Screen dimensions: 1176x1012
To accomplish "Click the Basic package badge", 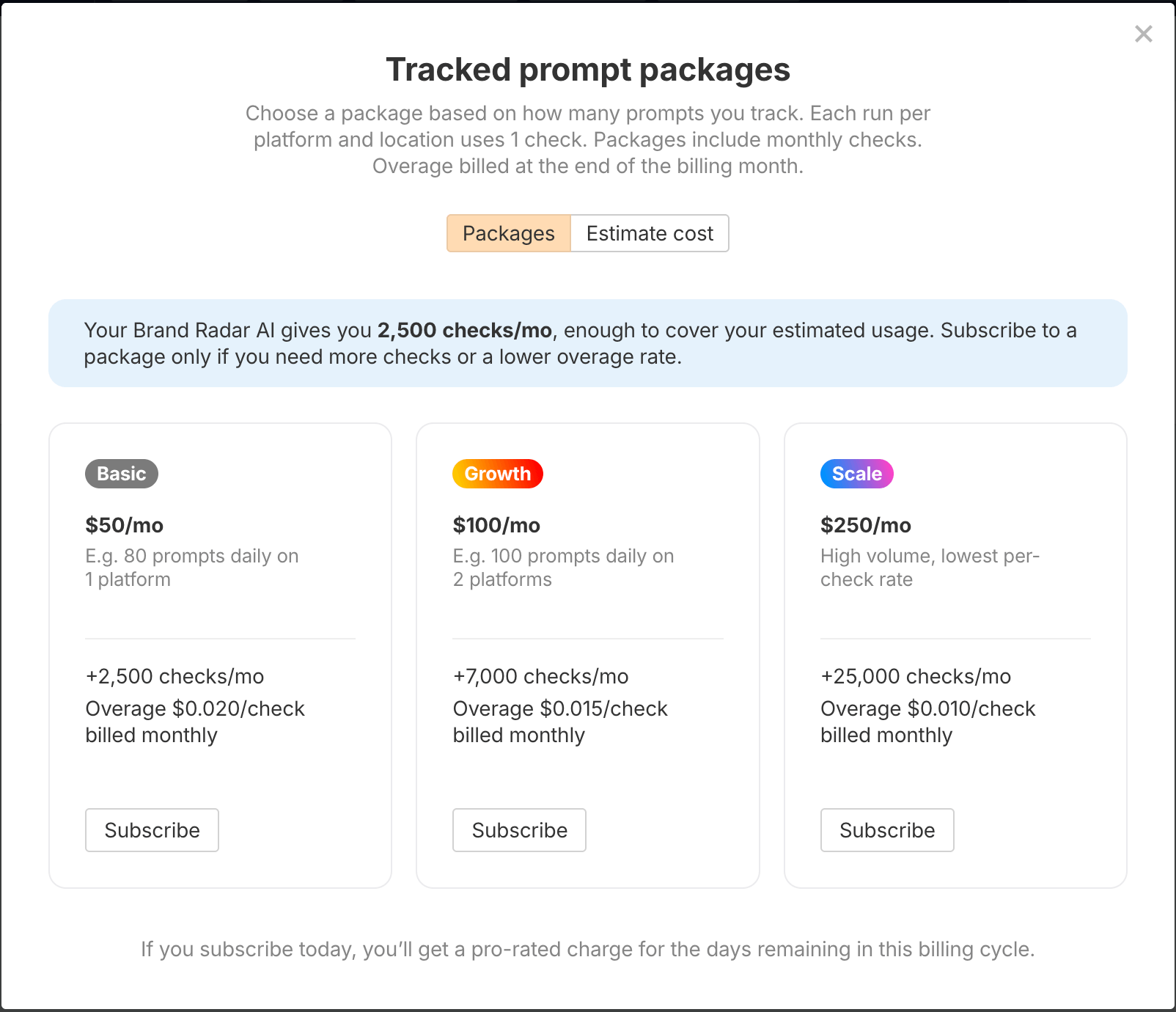I will click(121, 474).
